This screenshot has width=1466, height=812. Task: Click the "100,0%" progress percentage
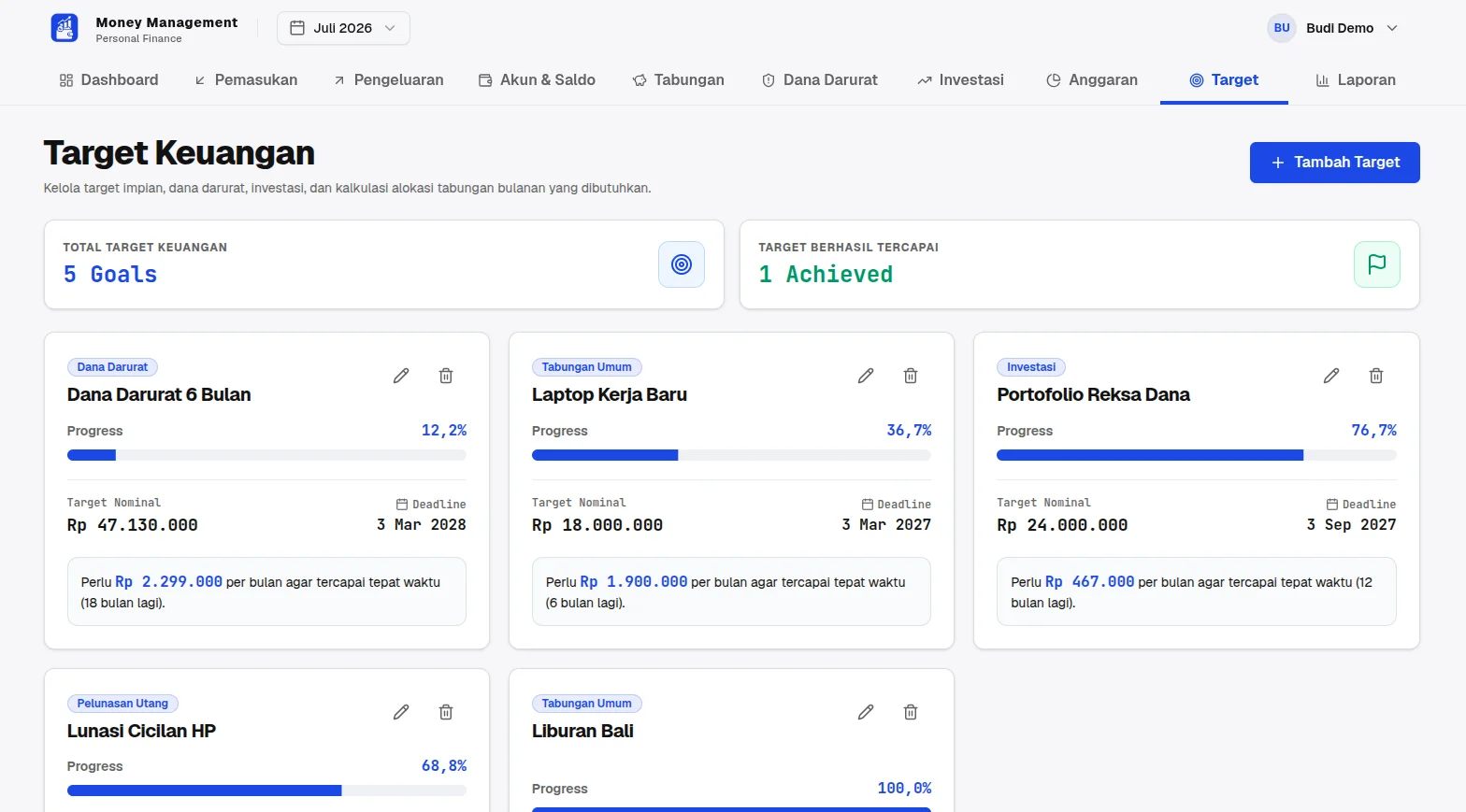coord(904,789)
